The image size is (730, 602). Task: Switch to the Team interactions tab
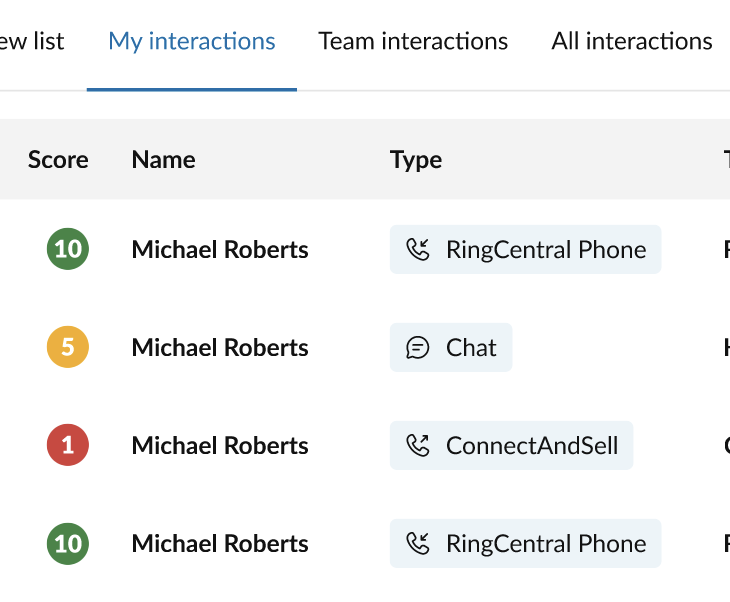pyautogui.click(x=413, y=41)
